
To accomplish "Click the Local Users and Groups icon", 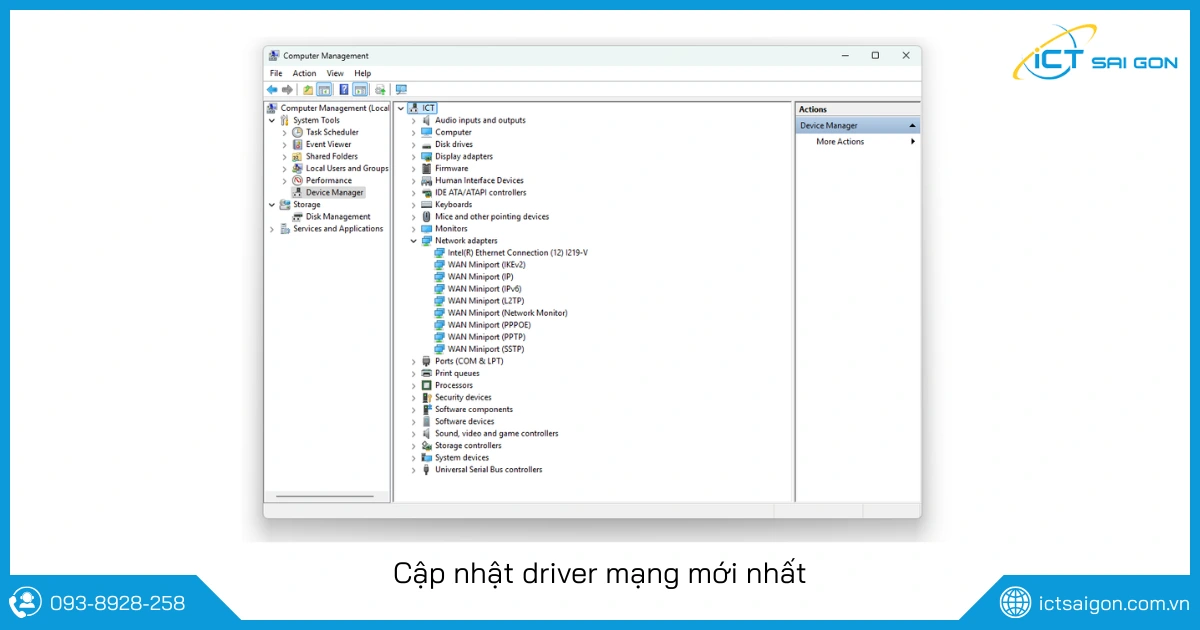I will click(x=297, y=168).
